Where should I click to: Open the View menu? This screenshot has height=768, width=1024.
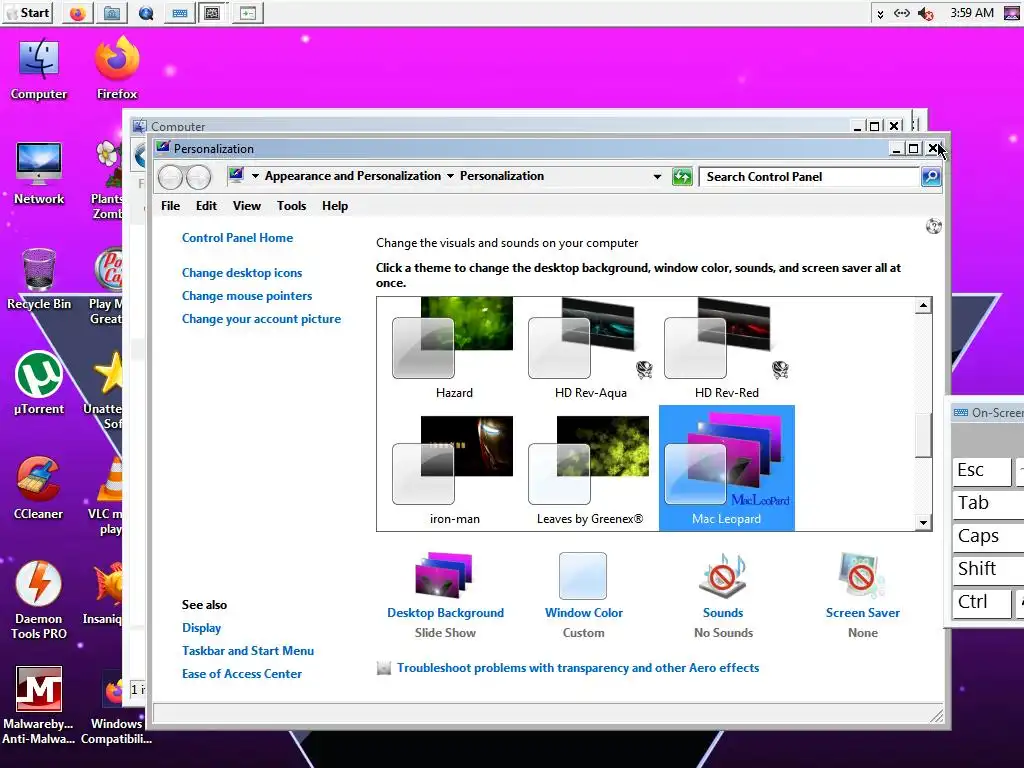pyautogui.click(x=247, y=206)
